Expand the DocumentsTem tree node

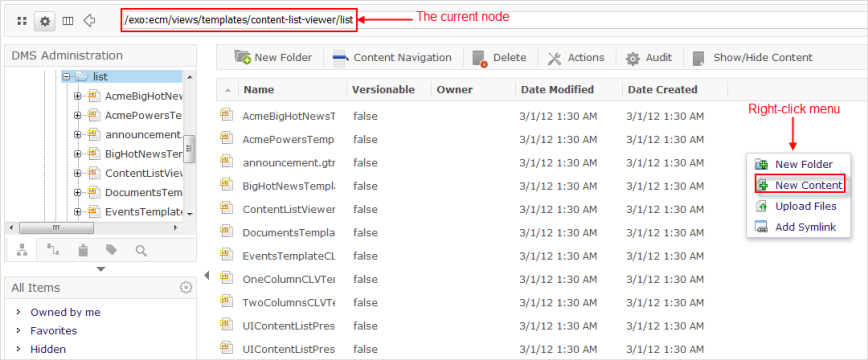[78, 193]
